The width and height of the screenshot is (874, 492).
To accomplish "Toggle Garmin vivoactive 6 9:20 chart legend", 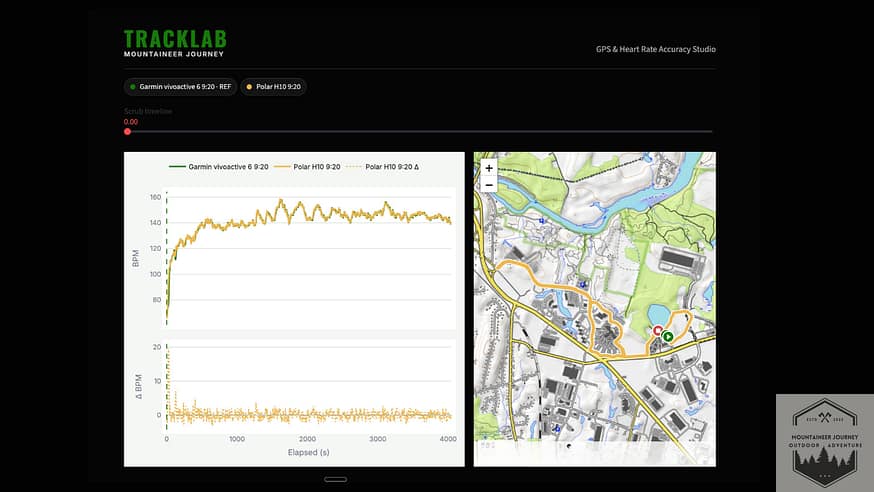I will (218, 167).
